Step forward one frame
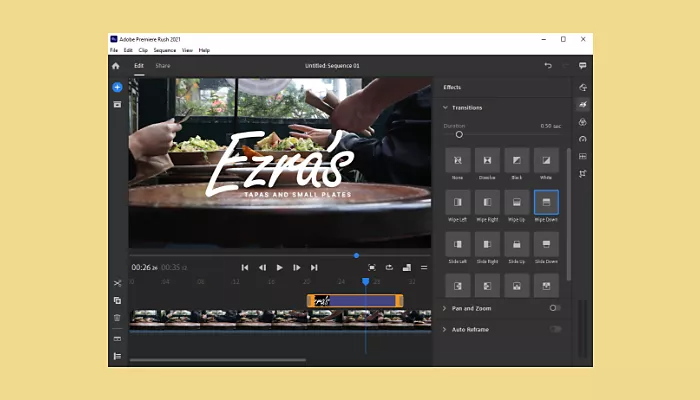This screenshot has width=700, height=400. pos(297,267)
